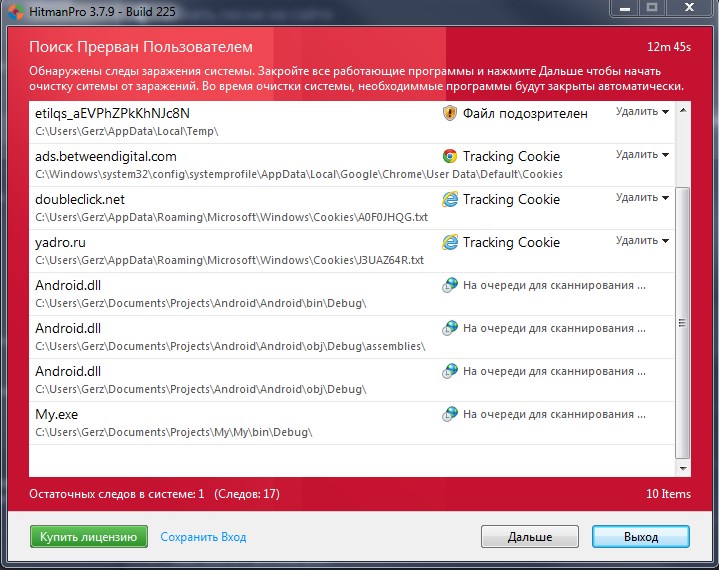This screenshot has width=719, height=570.
Task: Click the Internet Explorer icon for yadro.ru
Action: (x=450, y=242)
